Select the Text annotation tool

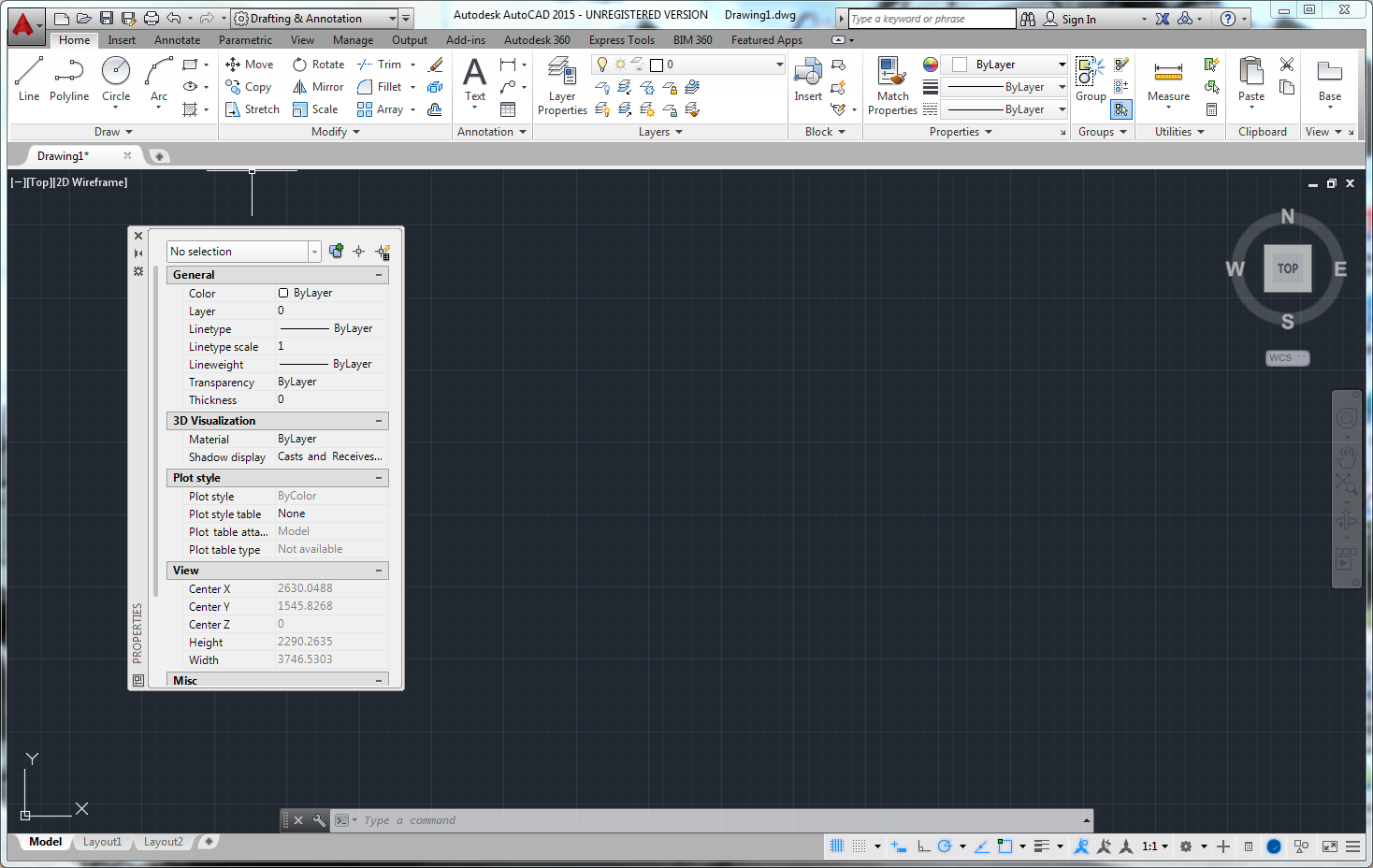pos(475,80)
